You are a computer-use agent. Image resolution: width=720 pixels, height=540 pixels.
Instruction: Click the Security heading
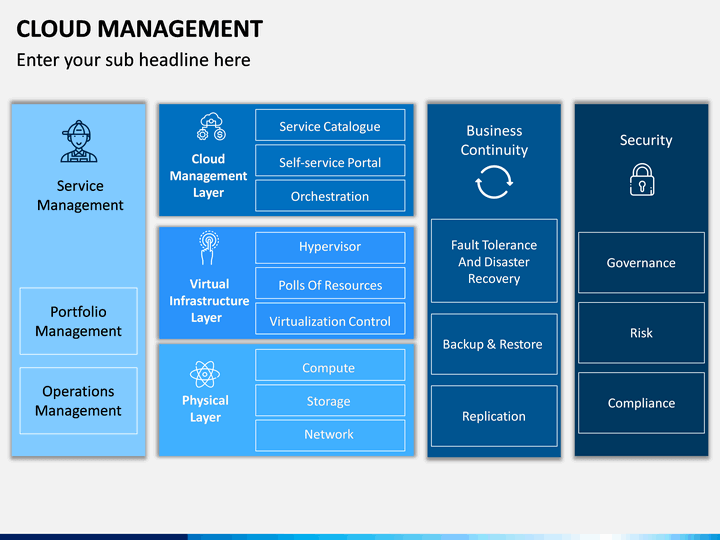point(646,140)
